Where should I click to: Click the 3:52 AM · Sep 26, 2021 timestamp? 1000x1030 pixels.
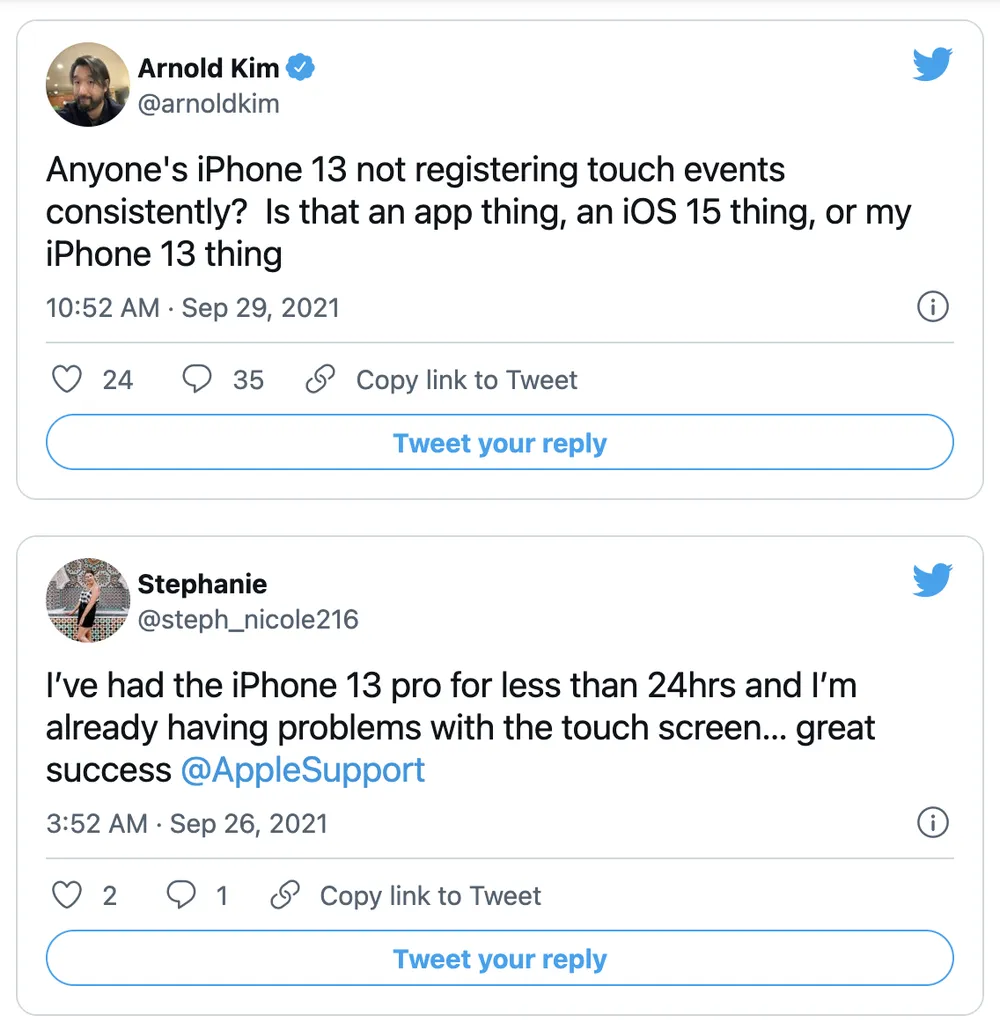click(187, 824)
